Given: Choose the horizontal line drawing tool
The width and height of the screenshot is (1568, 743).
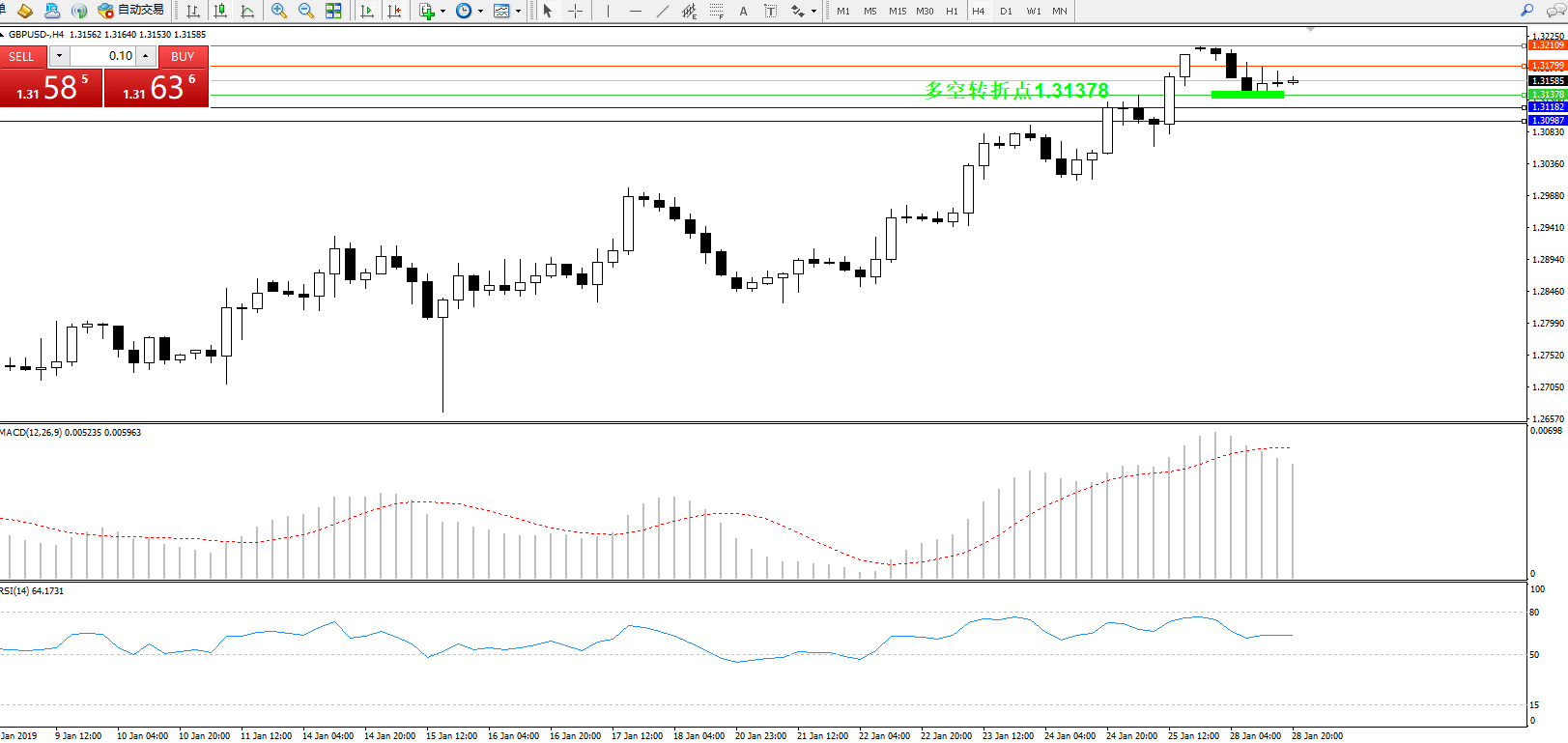Looking at the screenshot, I should point(635,11).
